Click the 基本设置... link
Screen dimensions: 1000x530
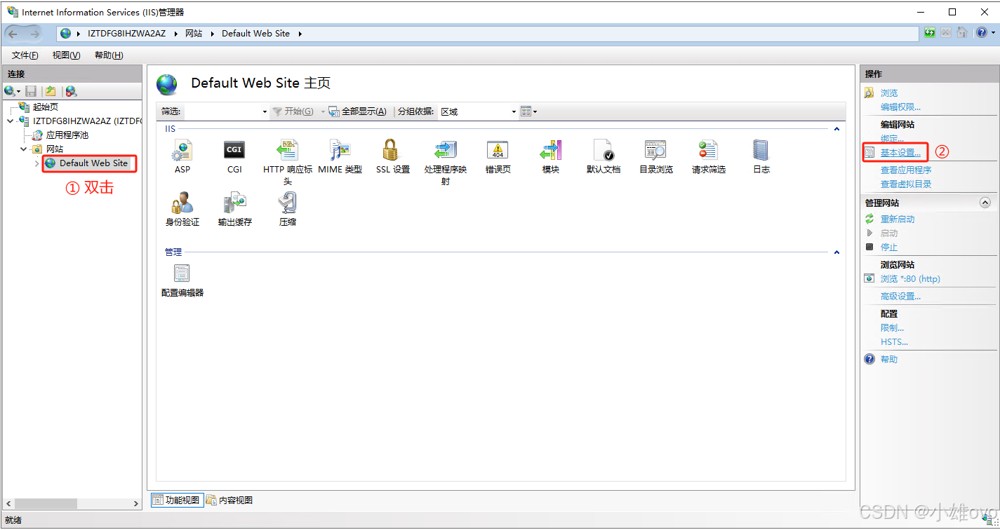pos(900,153)
